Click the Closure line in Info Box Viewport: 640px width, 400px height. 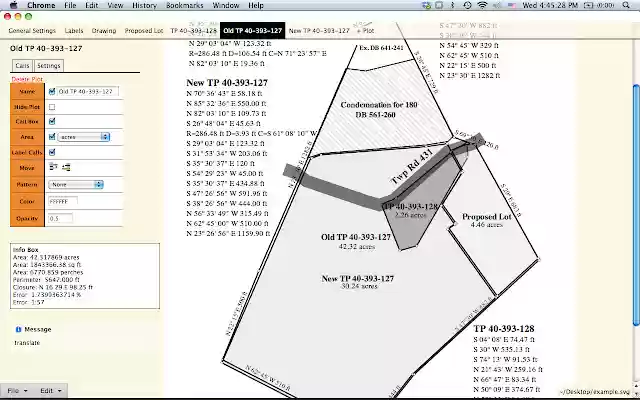click(x=53, y=287)
